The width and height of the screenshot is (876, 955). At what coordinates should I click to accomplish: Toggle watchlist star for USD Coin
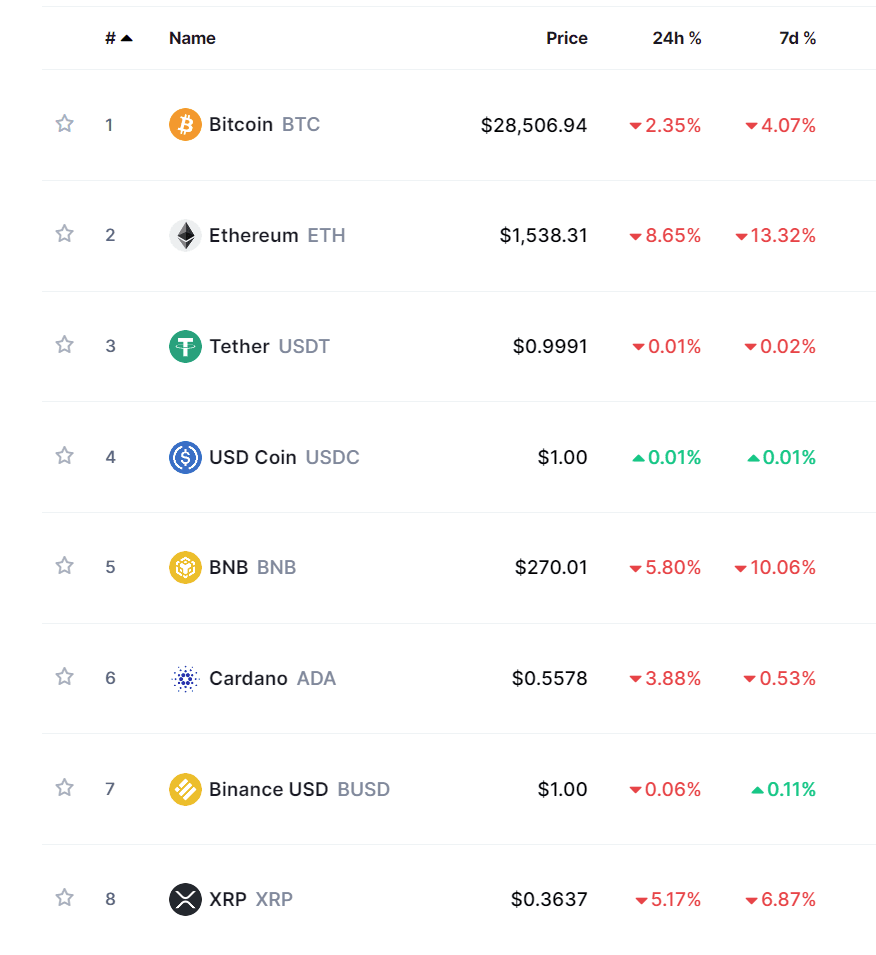click(x=65, y=456)
